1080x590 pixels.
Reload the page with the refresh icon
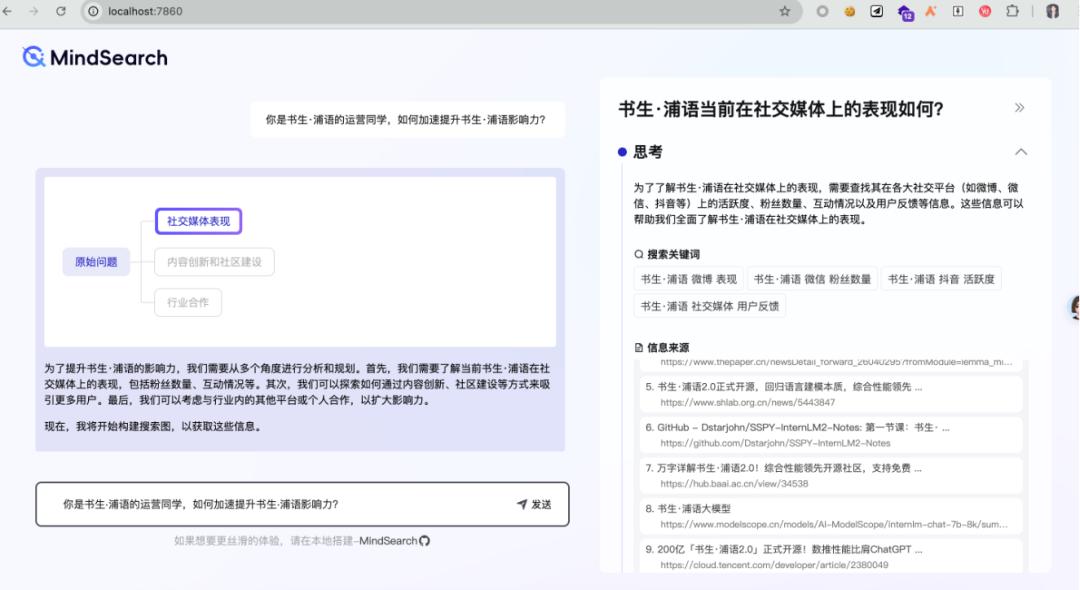[61, 11]
